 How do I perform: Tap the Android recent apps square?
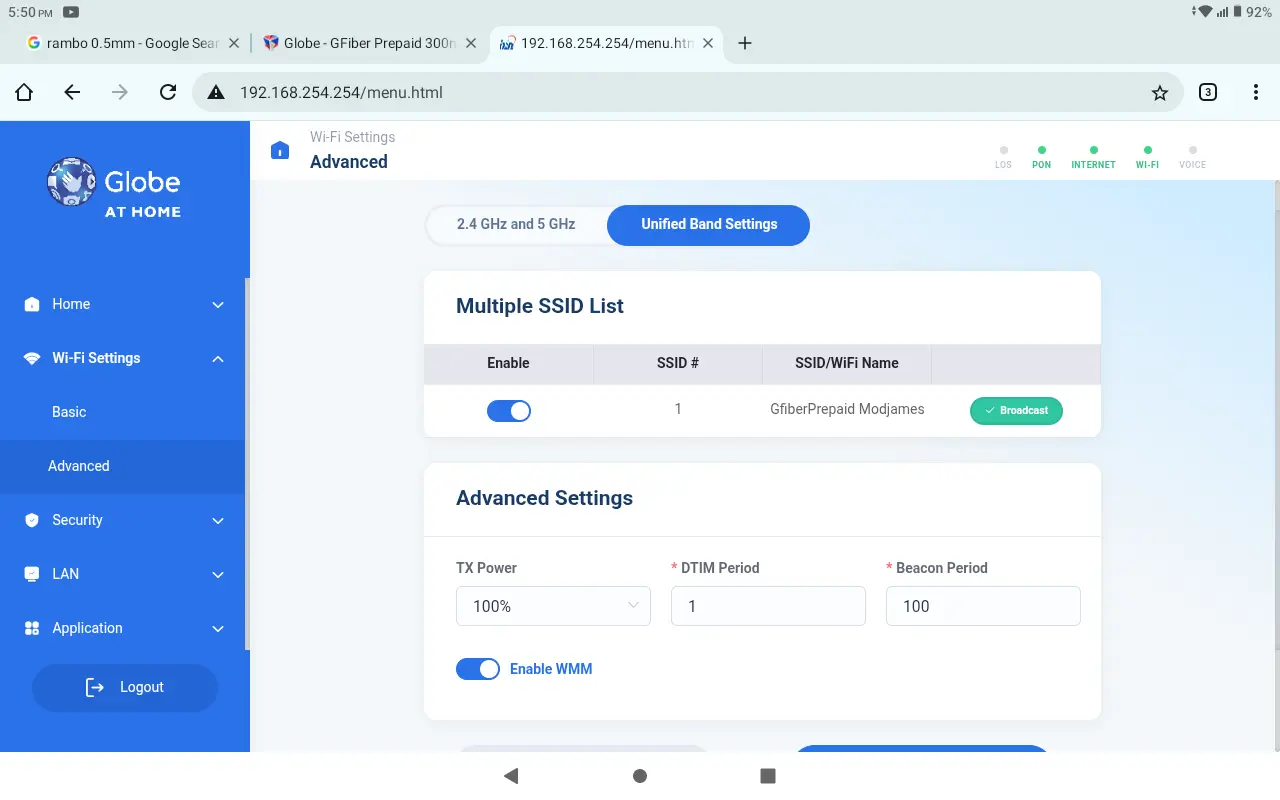pos(768,776)
